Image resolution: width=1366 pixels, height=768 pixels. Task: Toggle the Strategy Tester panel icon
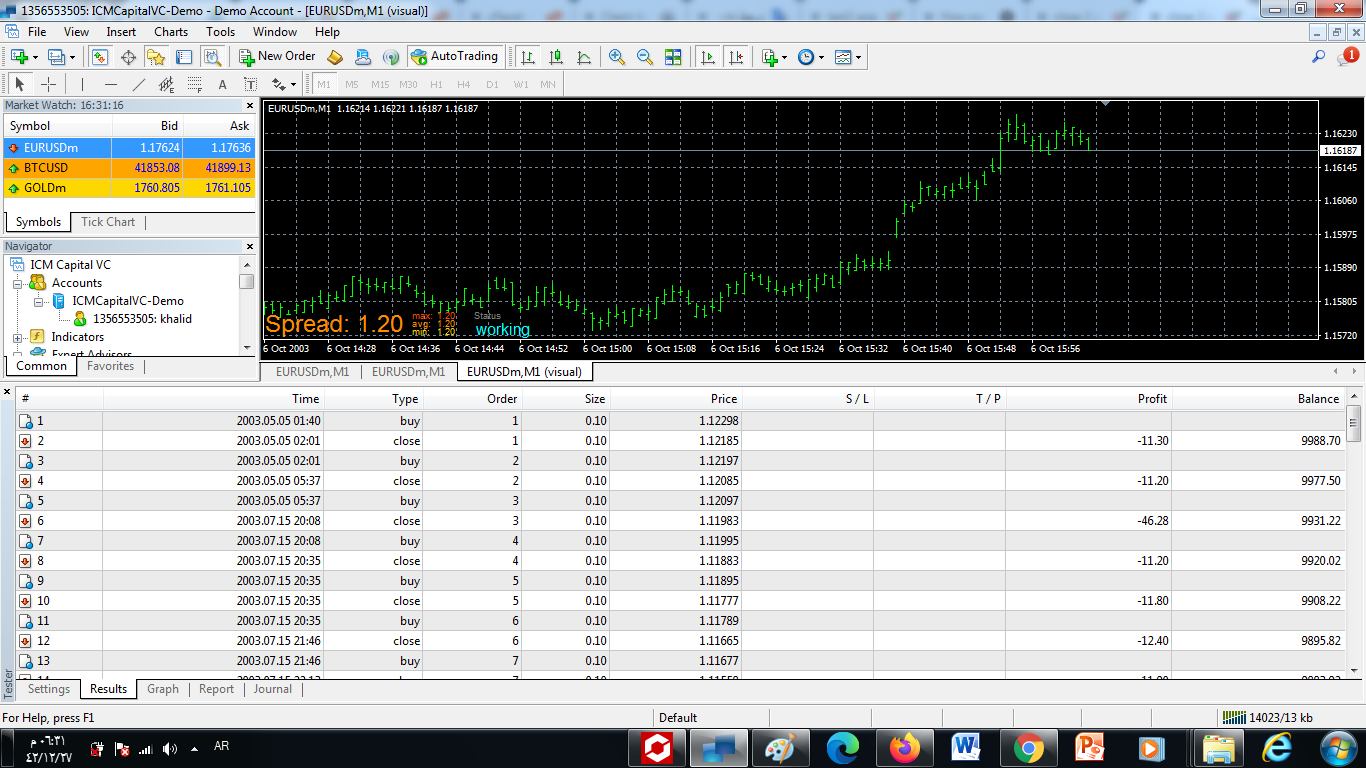tap(213, 57)
